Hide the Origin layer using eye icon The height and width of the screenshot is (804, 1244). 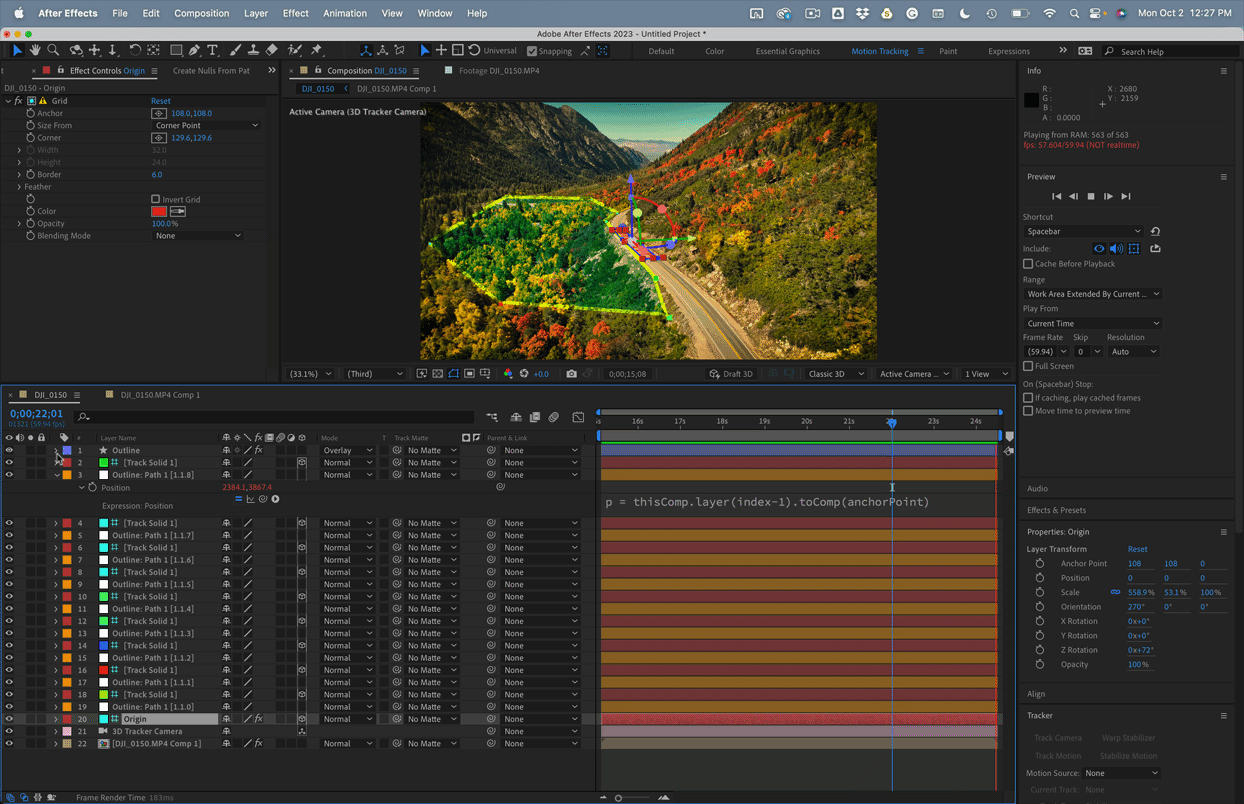(x=9, y=719)
